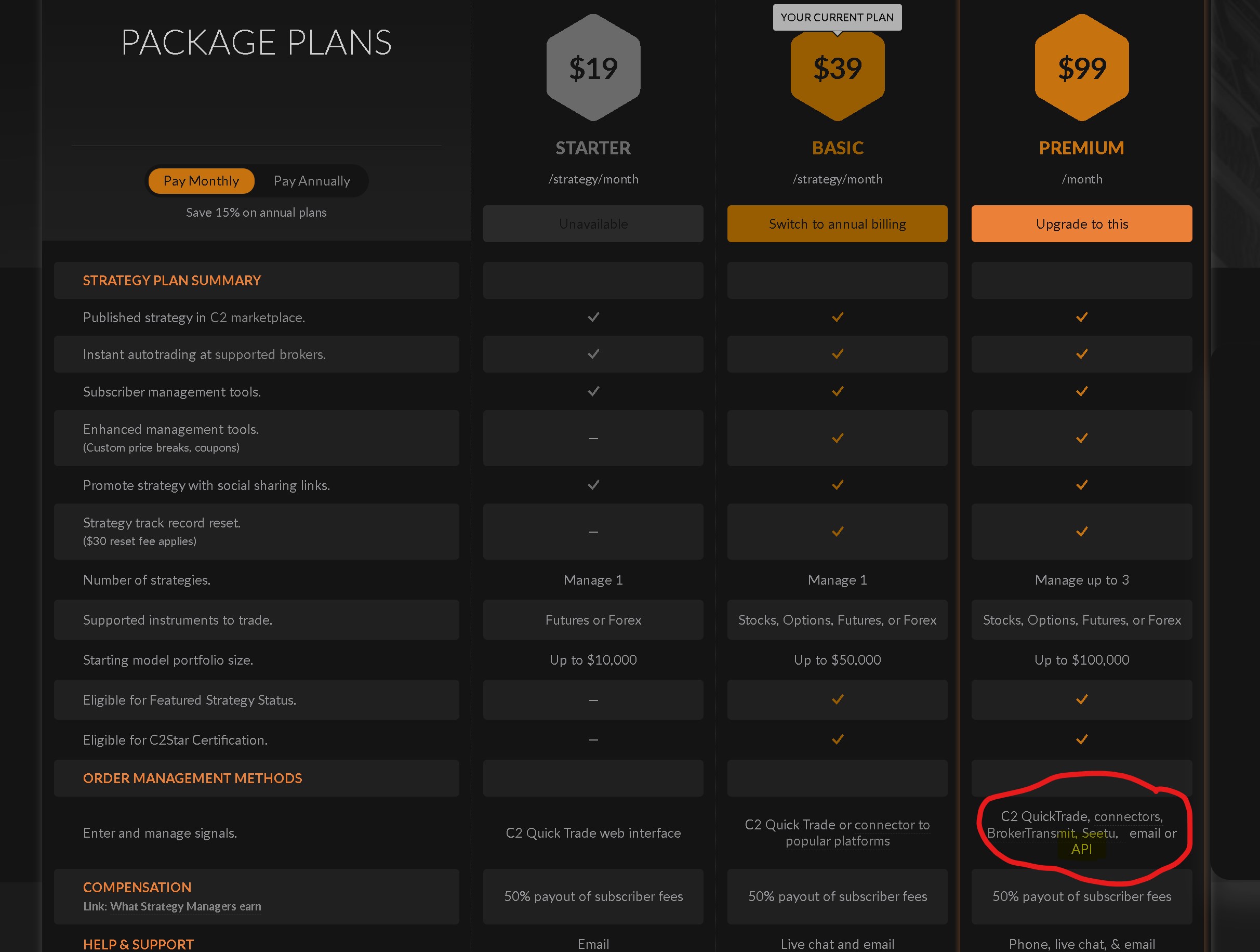This screenshot has width=1260, height=952.
Task: Click the Order Management Methods section header
Action: point(193,778)
